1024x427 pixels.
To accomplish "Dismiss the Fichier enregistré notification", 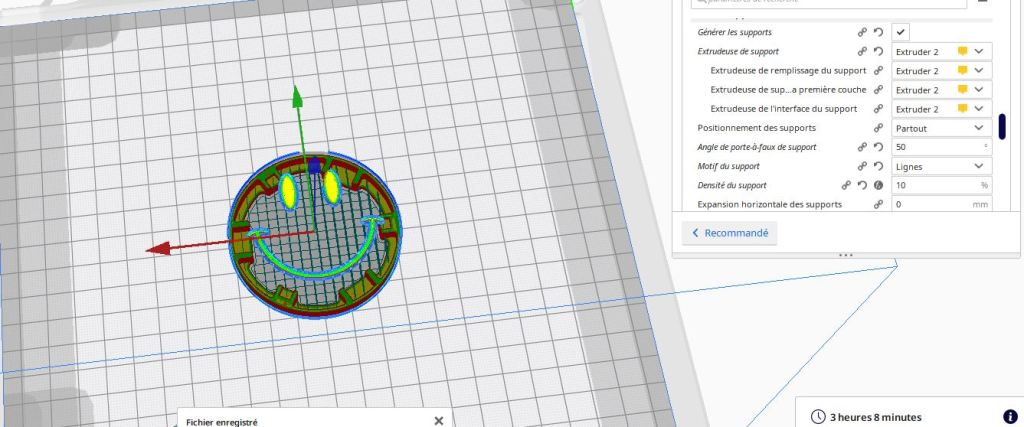I will click(438, 421).
